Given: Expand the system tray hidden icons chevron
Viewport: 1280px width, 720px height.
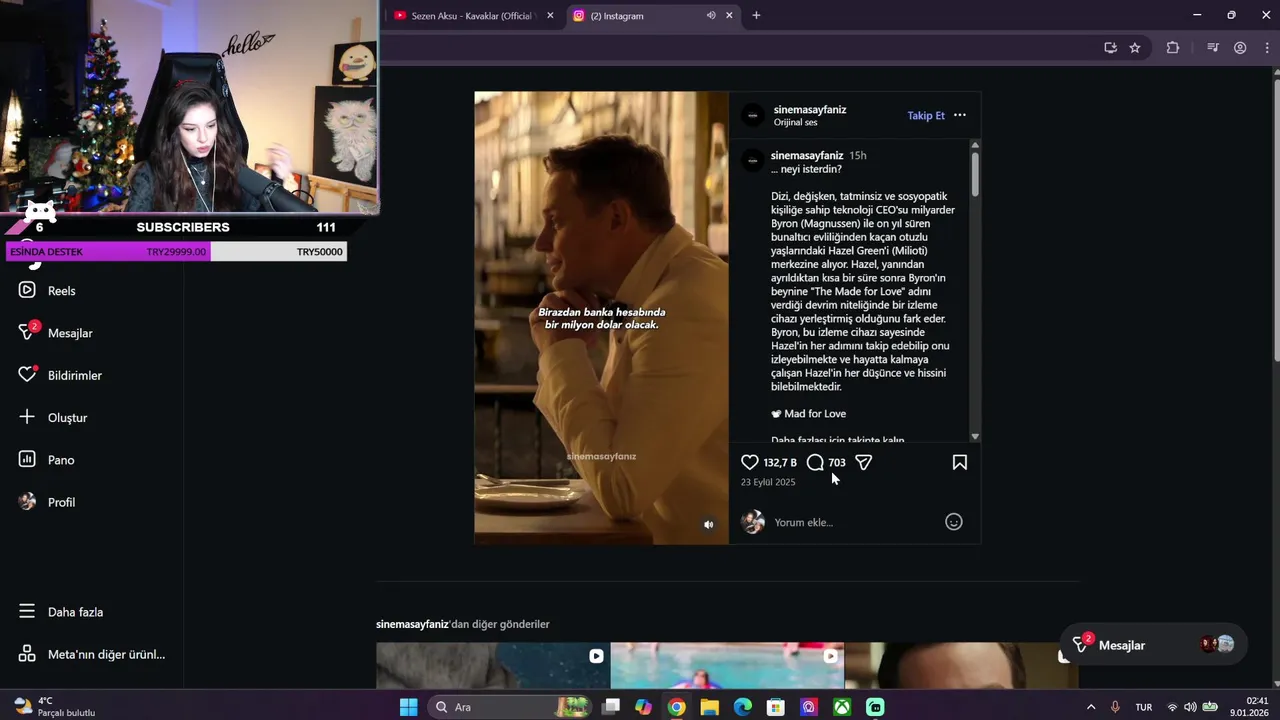Looking at the screenshot, I should [1091, 707].
